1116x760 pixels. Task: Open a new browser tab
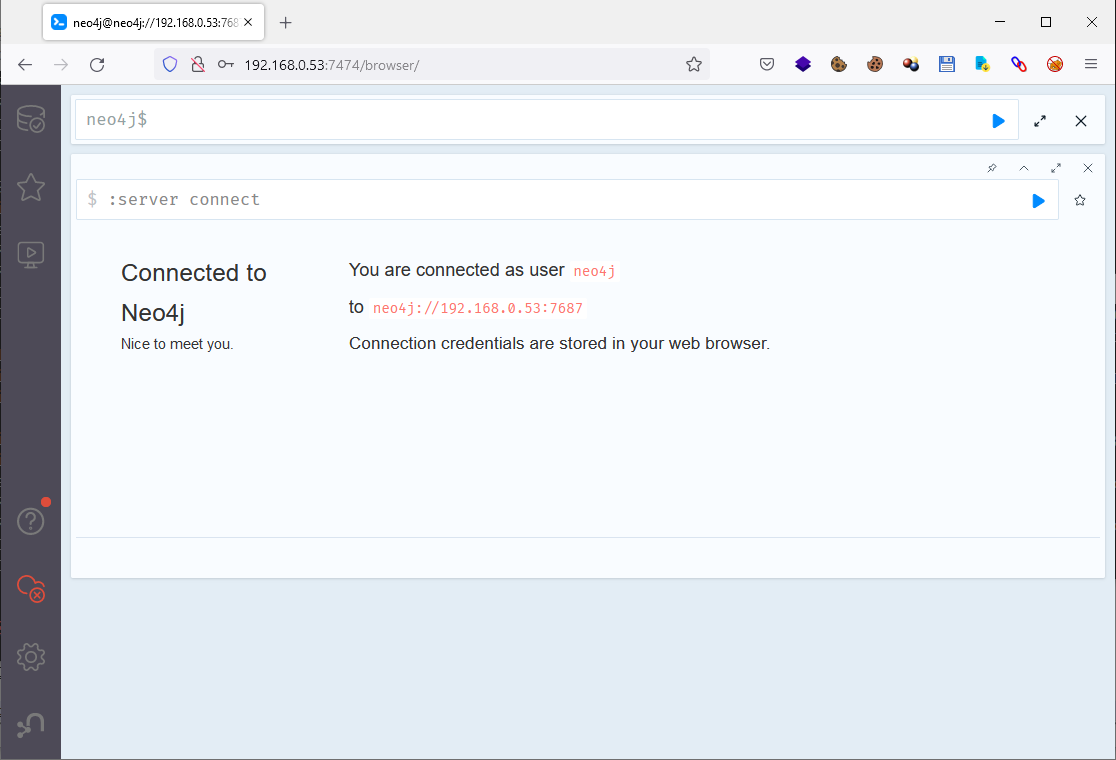[286, 22]
